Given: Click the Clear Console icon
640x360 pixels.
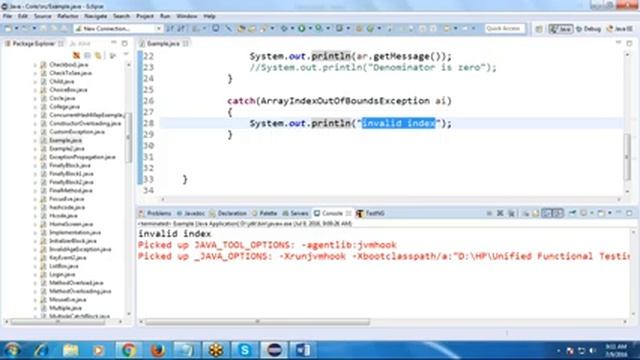Looking at the screenshot, I should pos(527,213).
